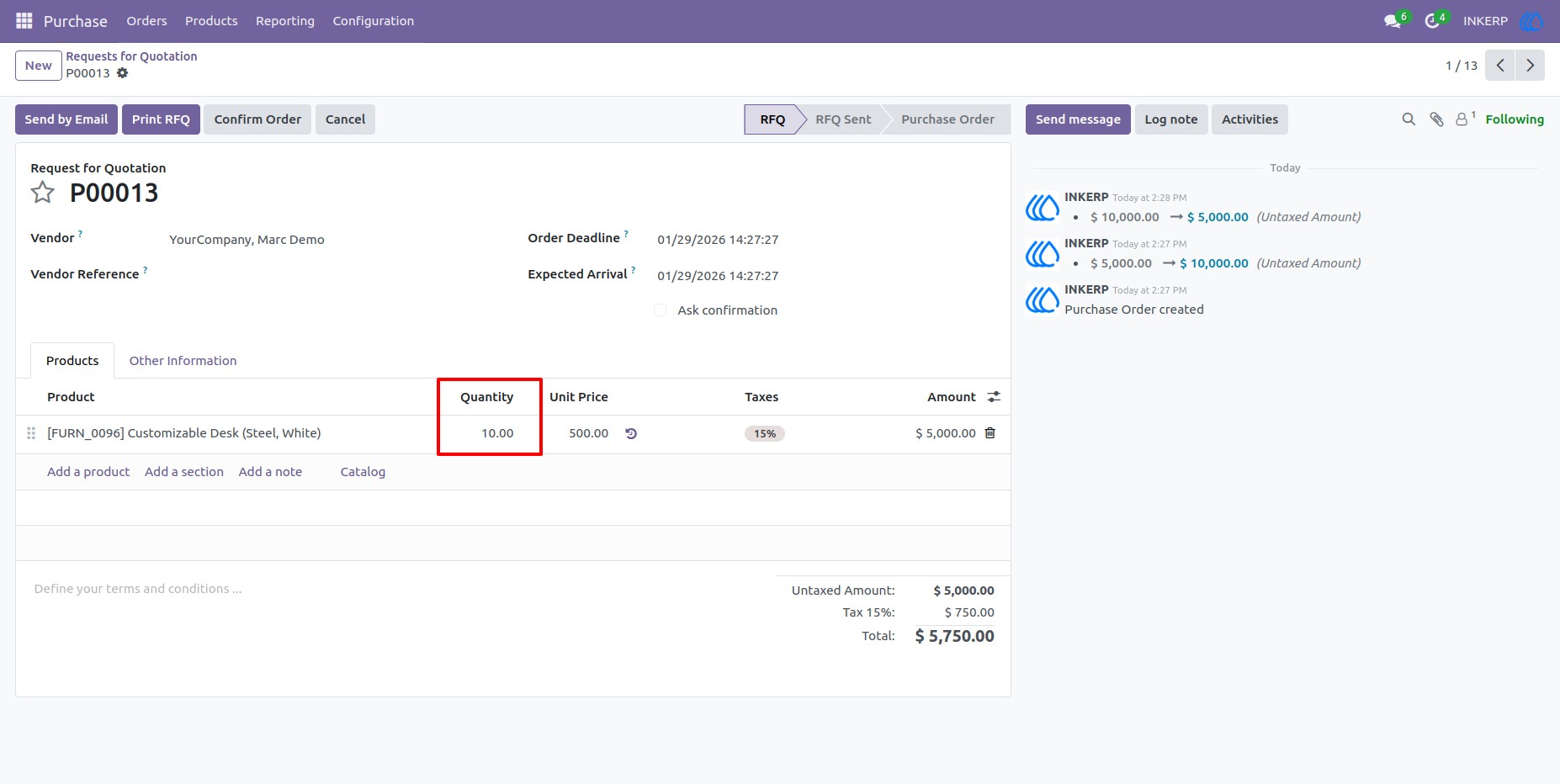This screenshot has width=1560, height=784.
Task: Toggle Ask confirmation checkbox
Action: click(661, 310)
